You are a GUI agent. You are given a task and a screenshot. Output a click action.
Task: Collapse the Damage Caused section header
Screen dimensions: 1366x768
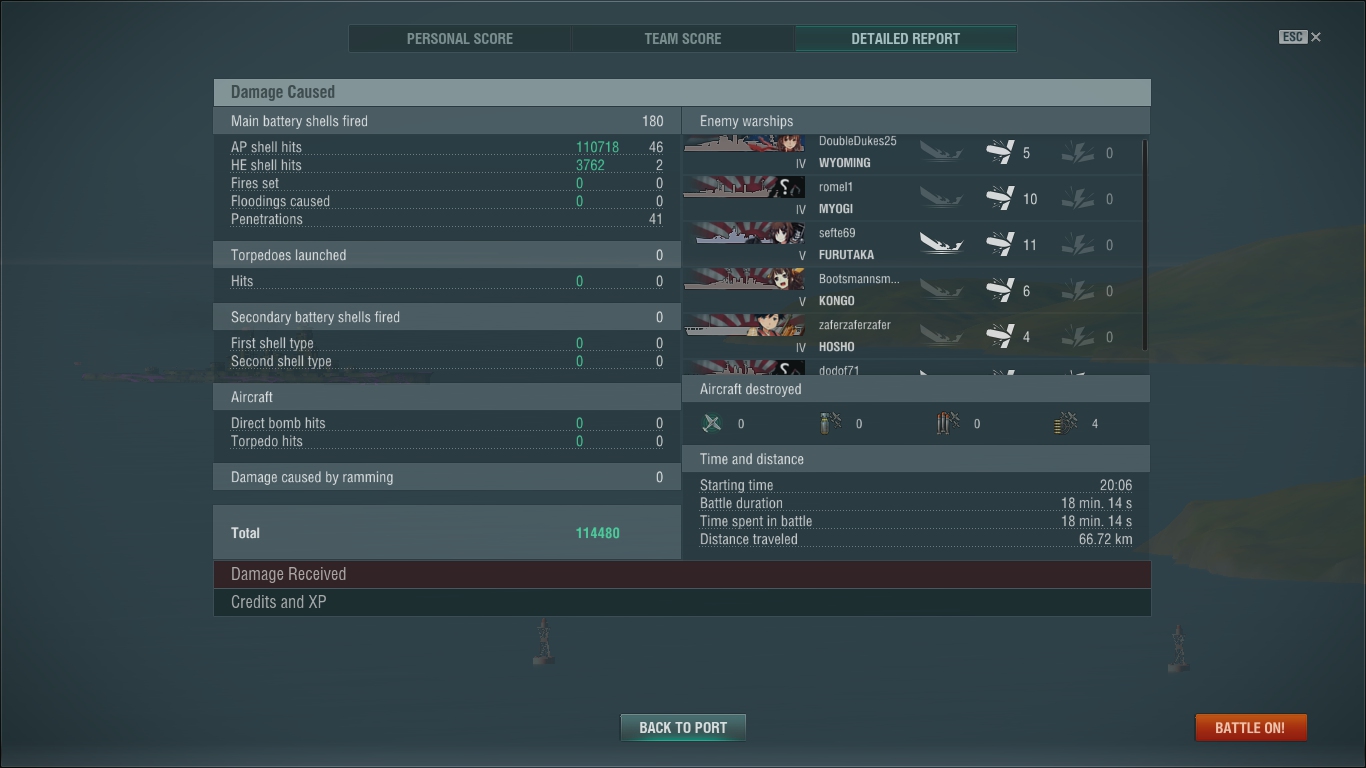click(682, 92)
